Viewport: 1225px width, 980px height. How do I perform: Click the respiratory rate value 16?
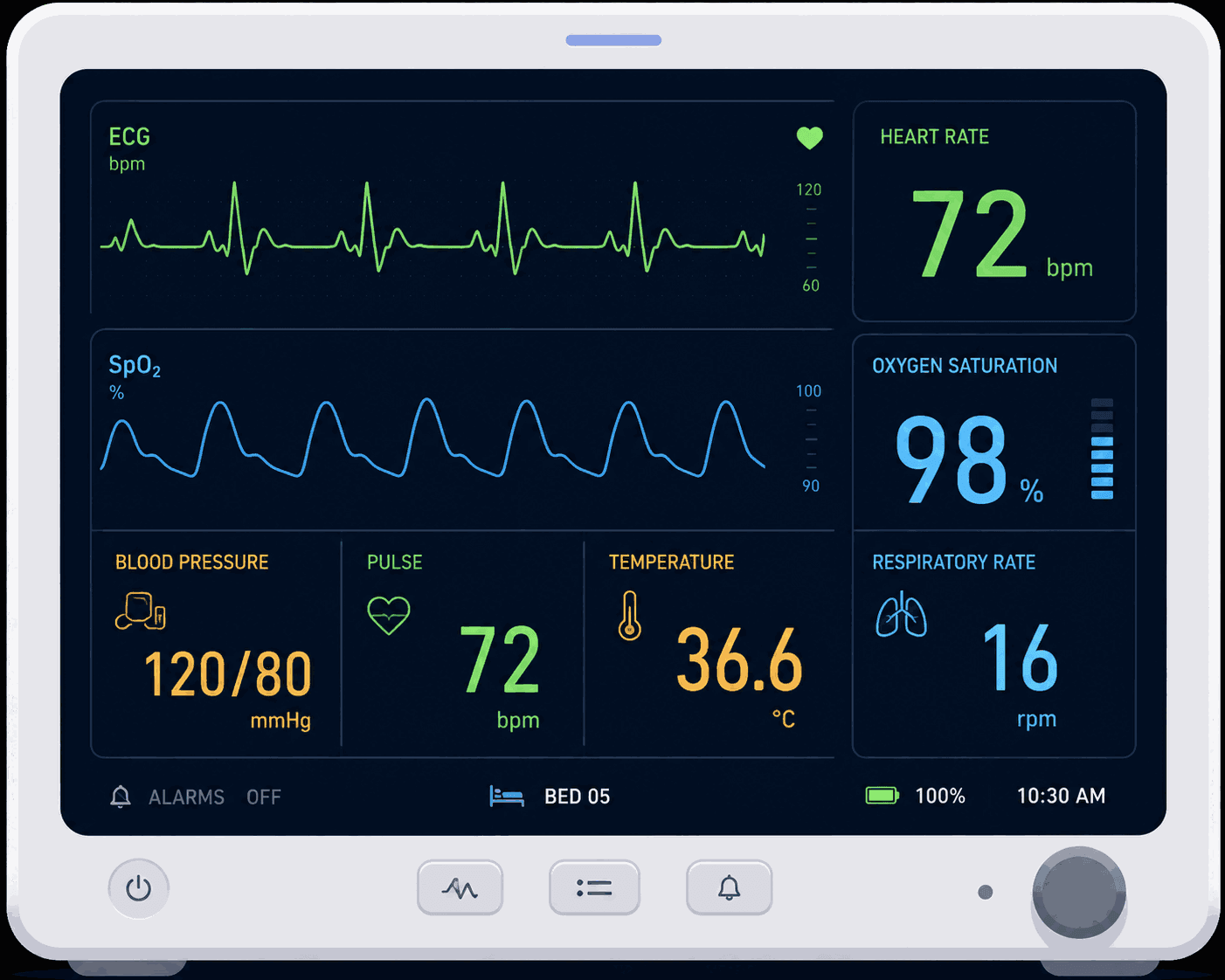pos(1020,657)
